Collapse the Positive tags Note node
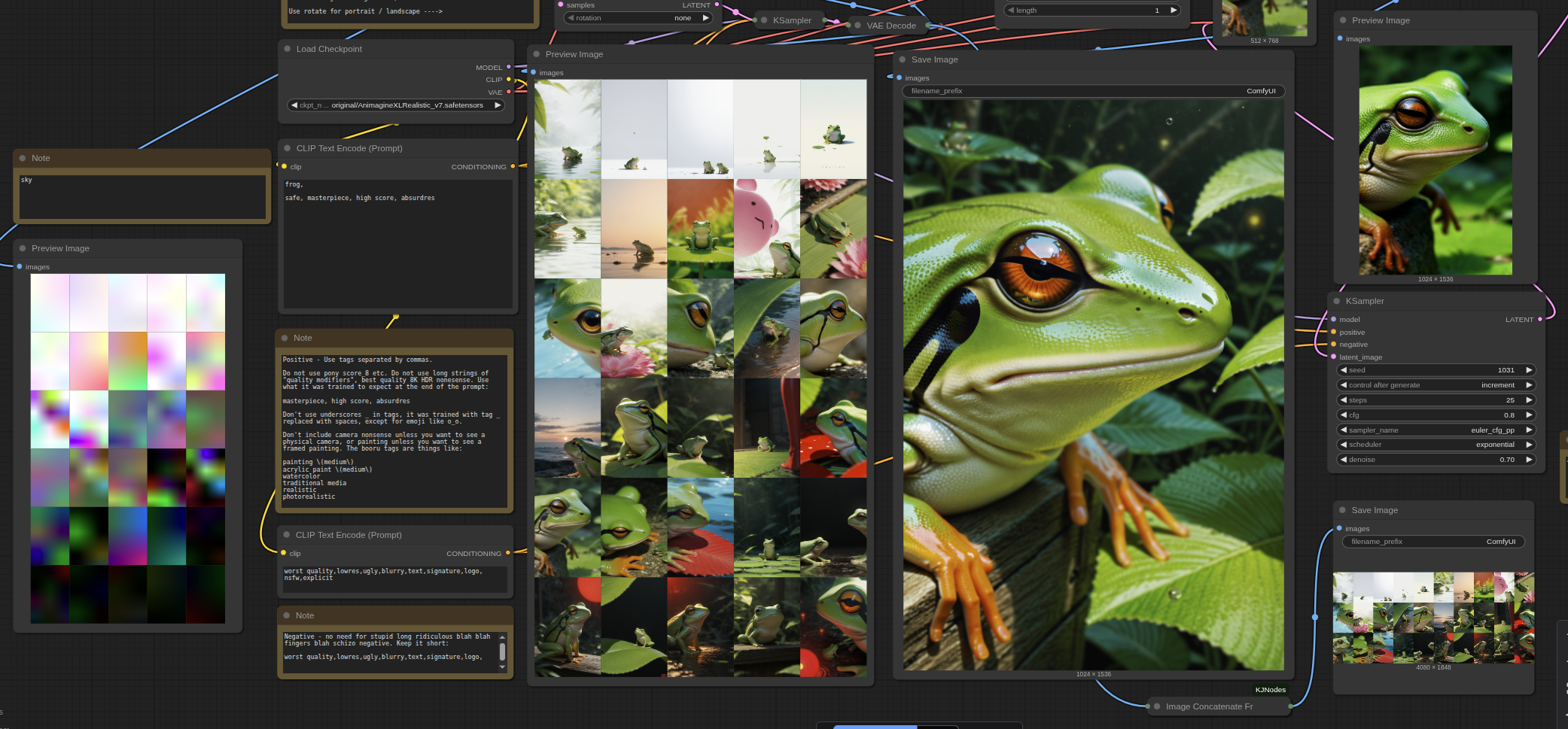Image resolution: width=1568 pixels, height=729 pixels. tap(285, 338)
